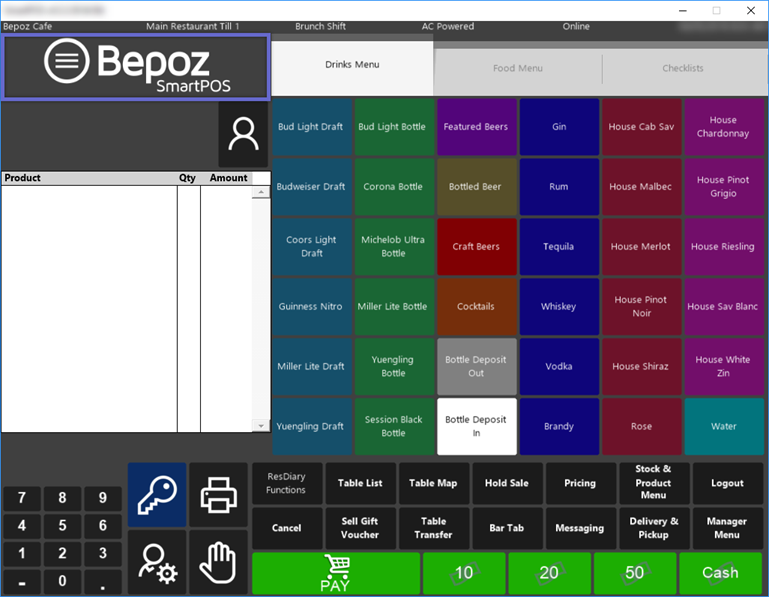Open the Table Map
769x597 pixels.
433,483
